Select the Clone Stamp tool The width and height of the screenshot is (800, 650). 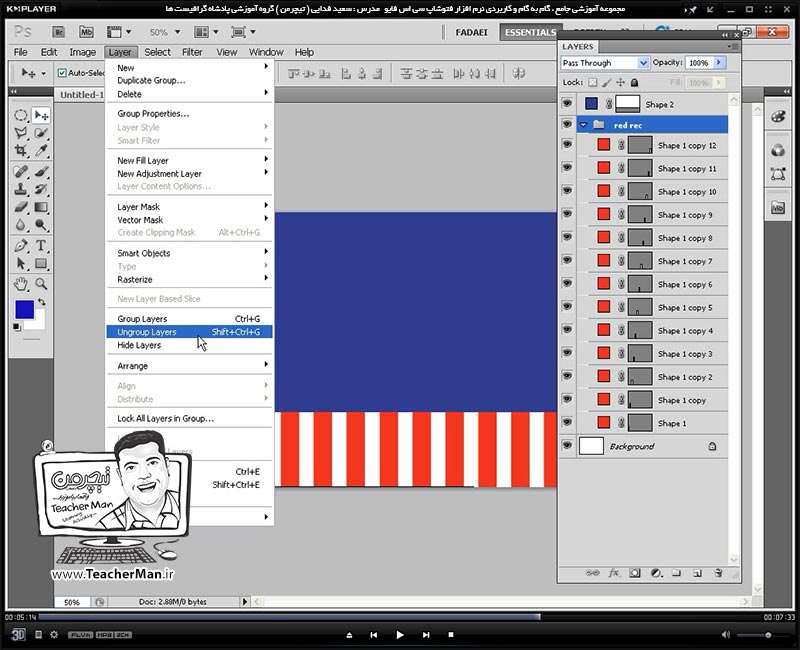coord(20,189)
